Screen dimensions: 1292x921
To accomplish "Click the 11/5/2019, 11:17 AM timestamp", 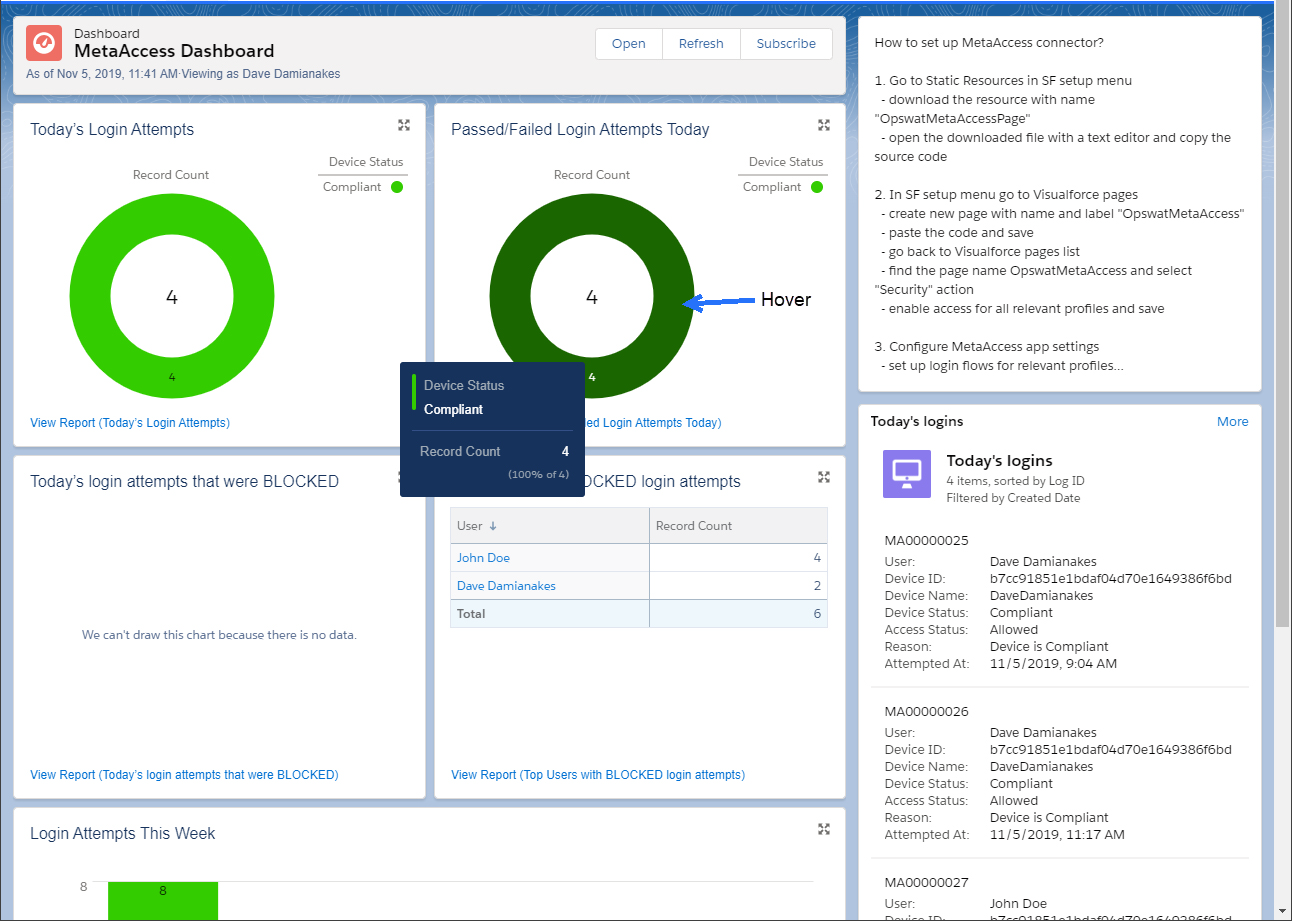I will (1057, 835).
